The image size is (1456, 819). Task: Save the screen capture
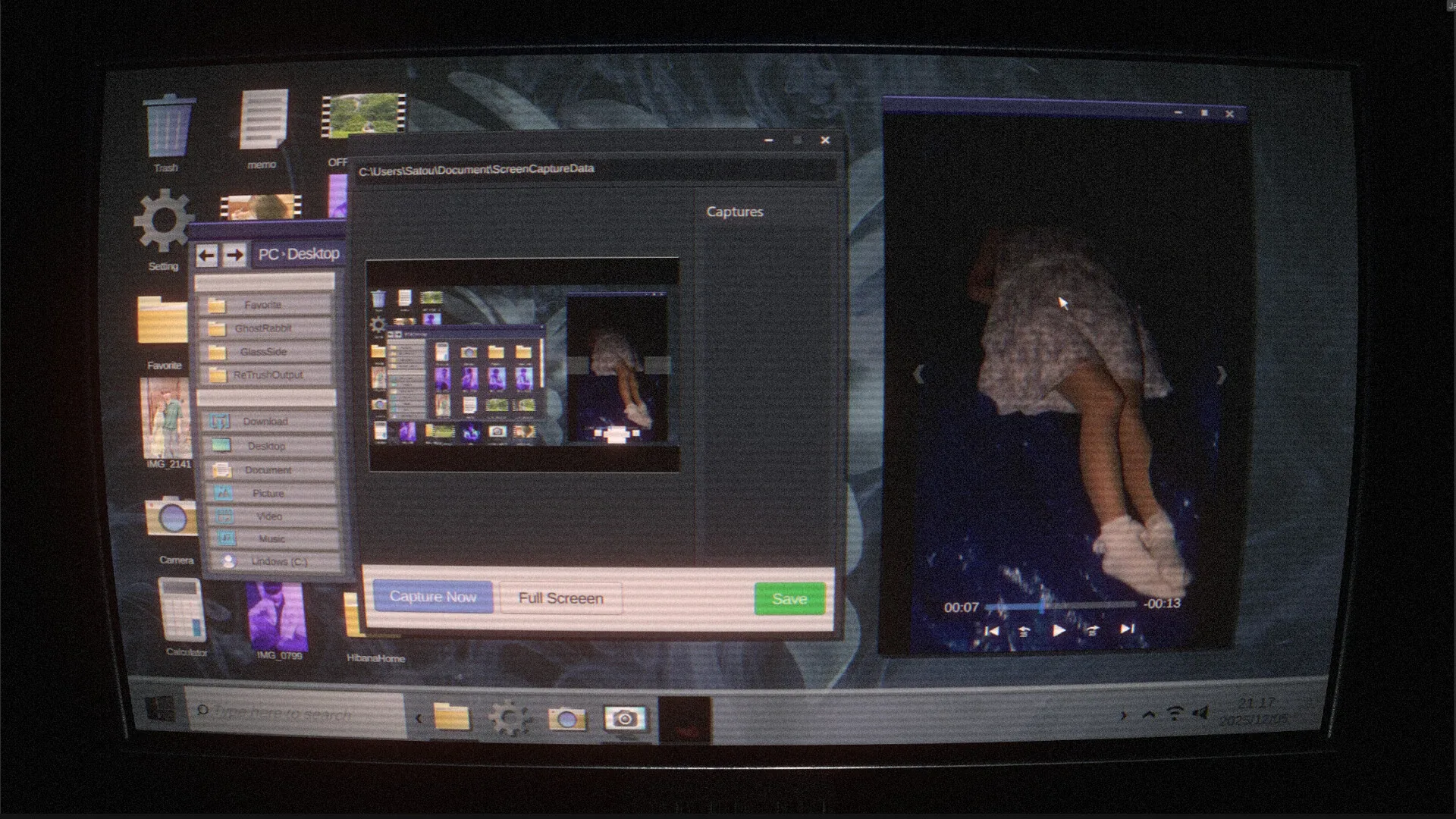(x=789, y=598)
